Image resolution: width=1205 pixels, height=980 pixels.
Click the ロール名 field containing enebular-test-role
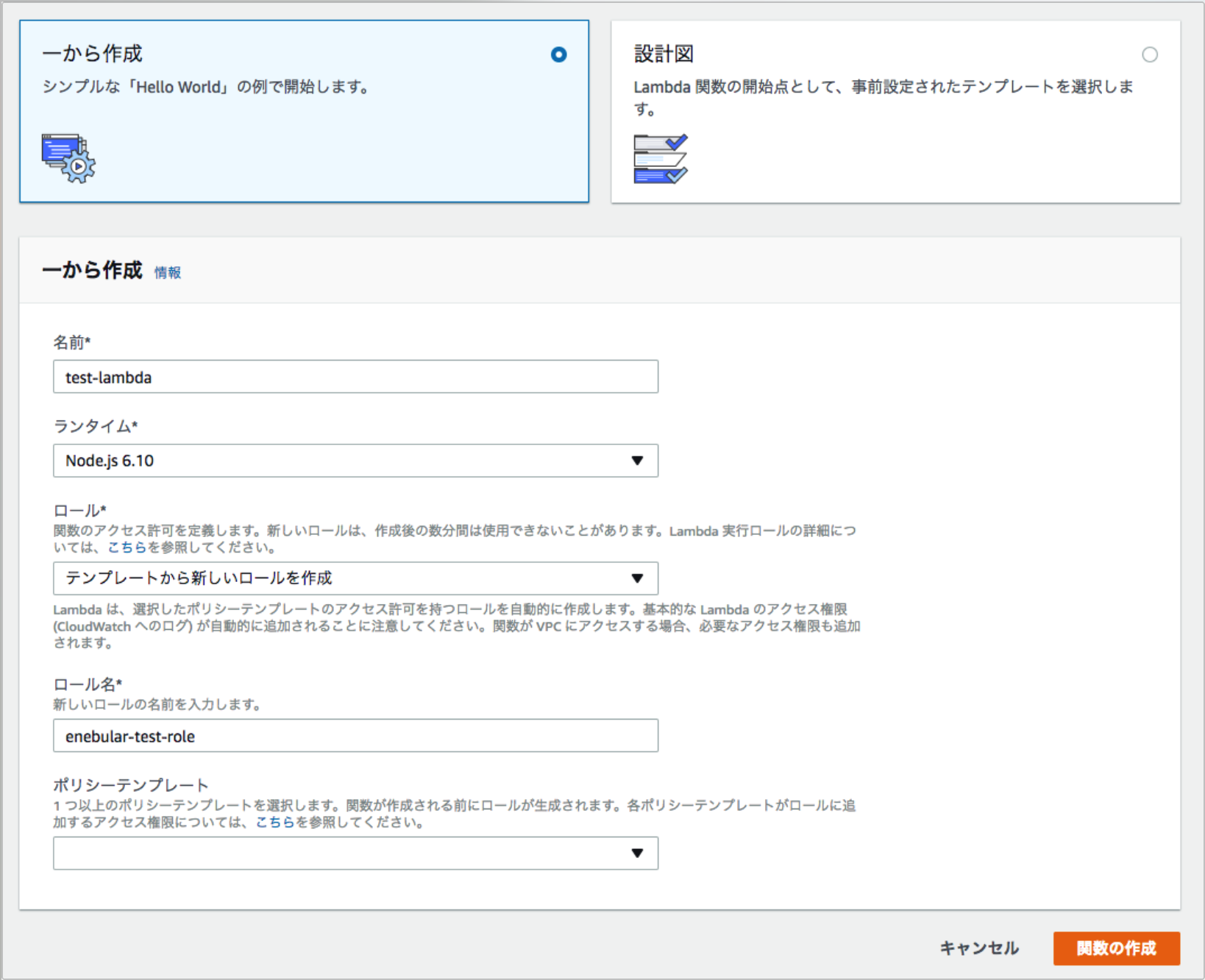click(355, 735)
